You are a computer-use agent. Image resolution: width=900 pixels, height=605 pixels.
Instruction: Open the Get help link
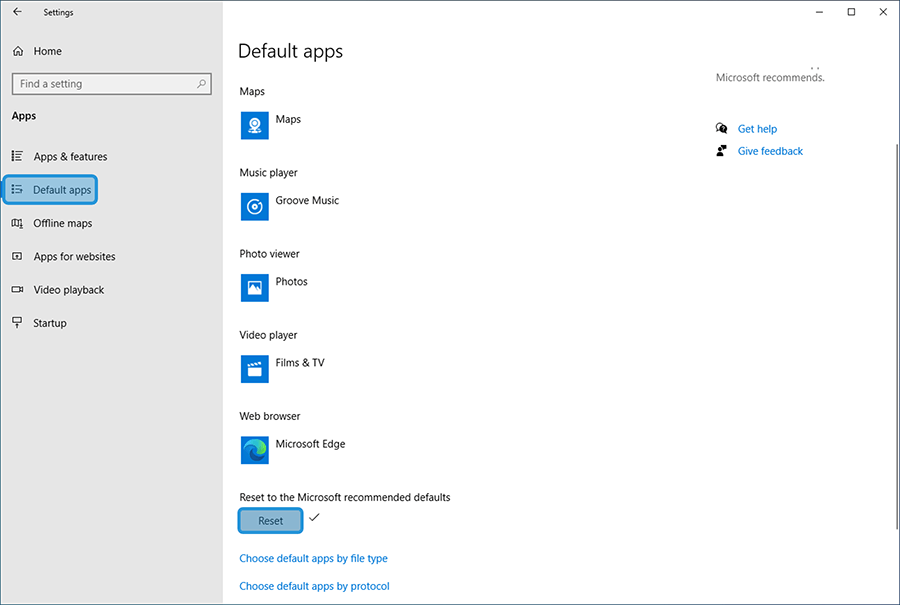coord(757,129)
